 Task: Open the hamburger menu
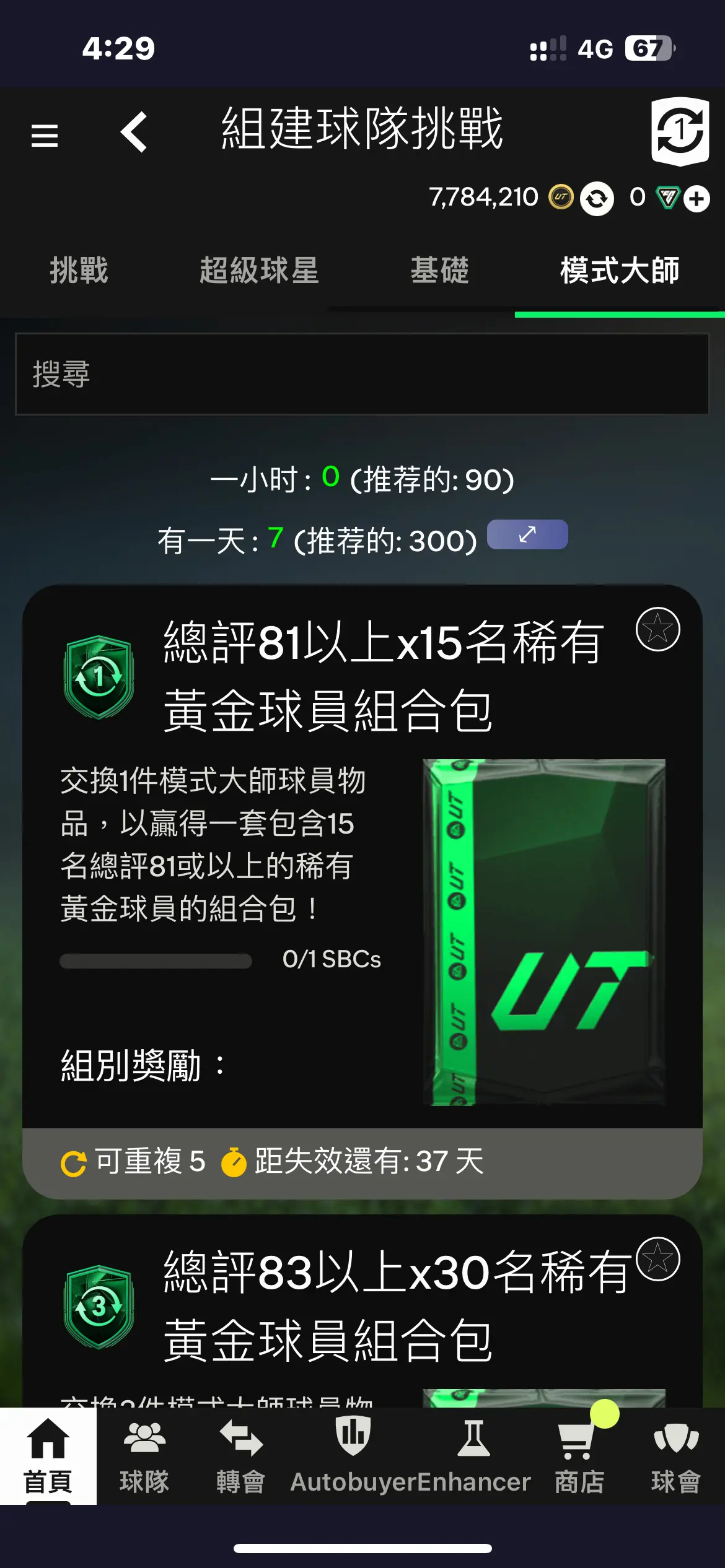(45, 136)
